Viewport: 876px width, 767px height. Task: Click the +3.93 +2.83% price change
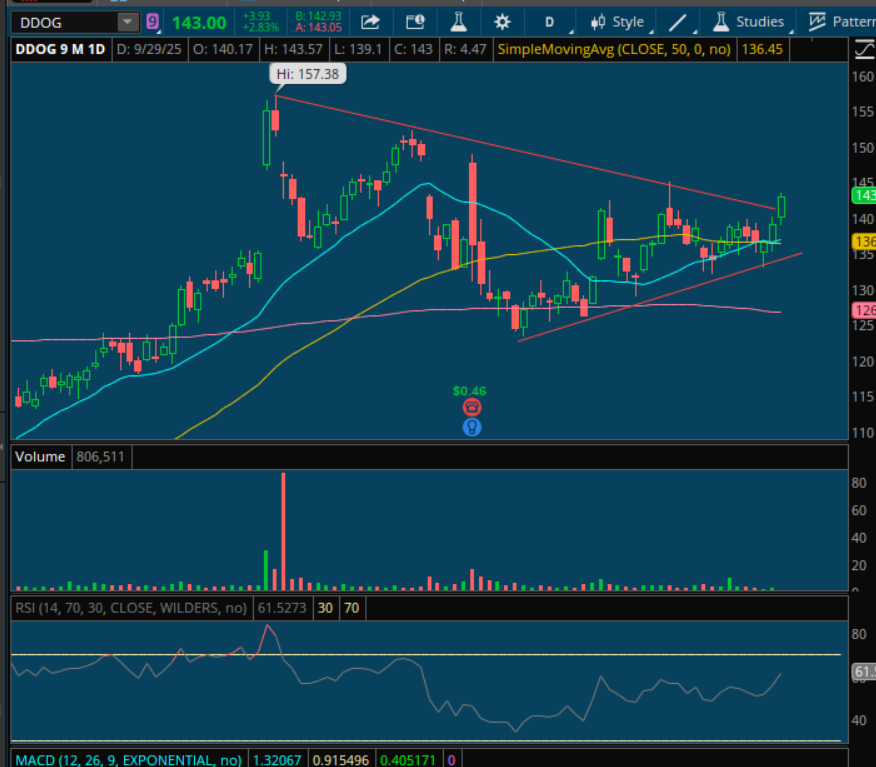[x=260, y=22]
